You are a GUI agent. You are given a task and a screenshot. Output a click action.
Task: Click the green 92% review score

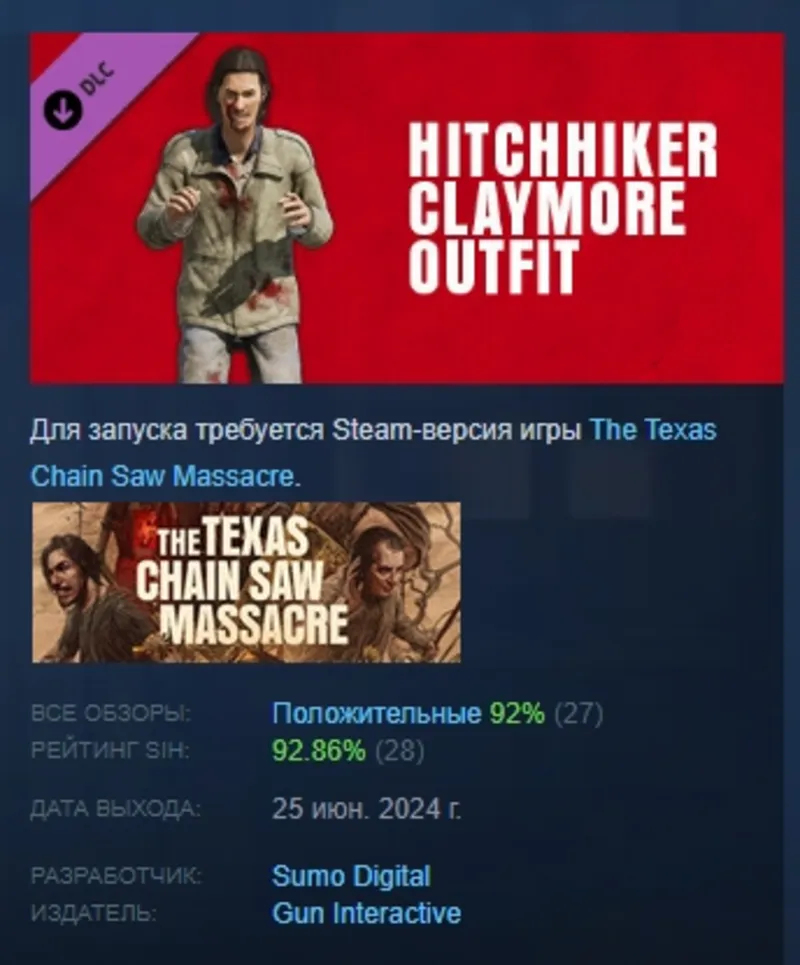pos(517,713)
